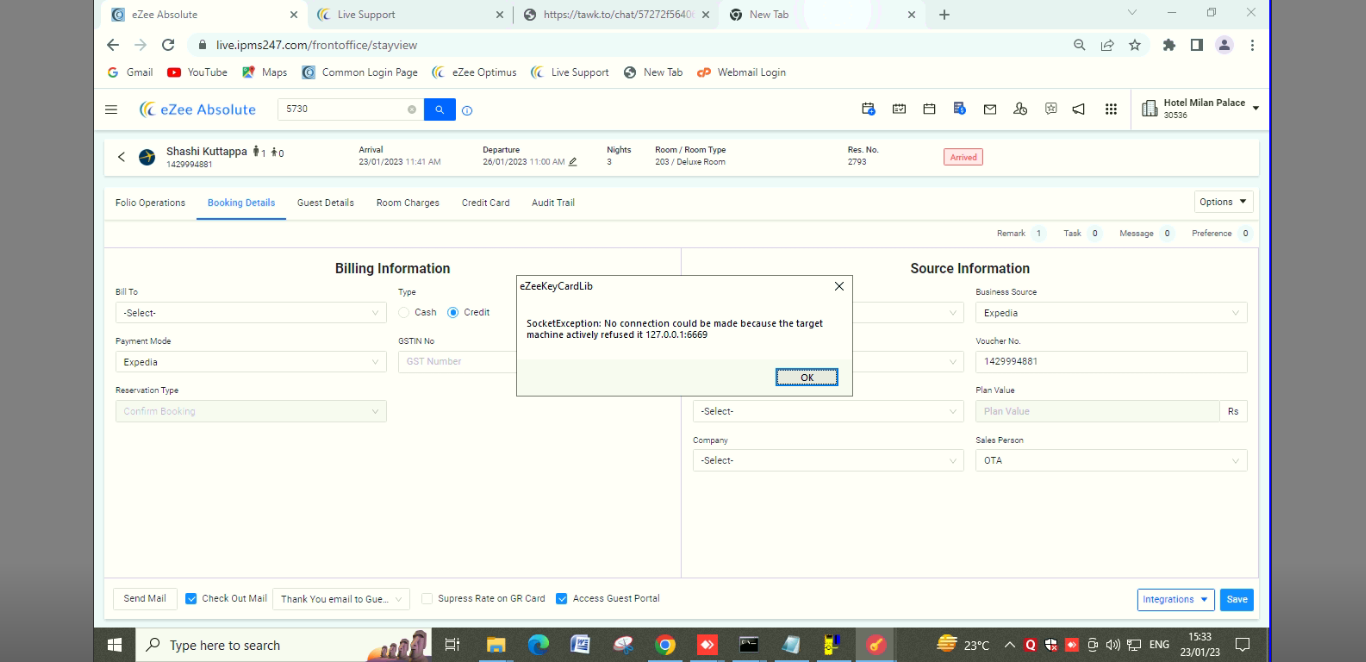The image size is (1366, 662).
Task: Open the hamburger navigation menu
Action: [x=111, y=109]
